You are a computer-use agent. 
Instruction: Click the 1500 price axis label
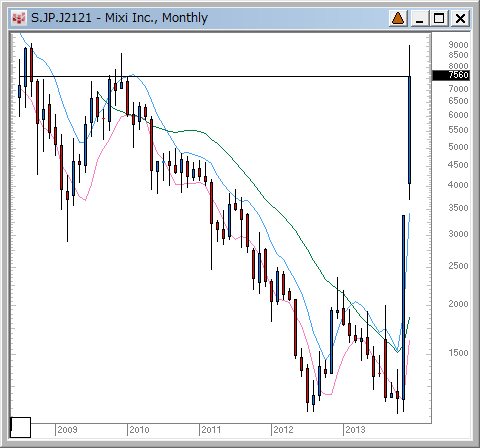click(458, 353)
